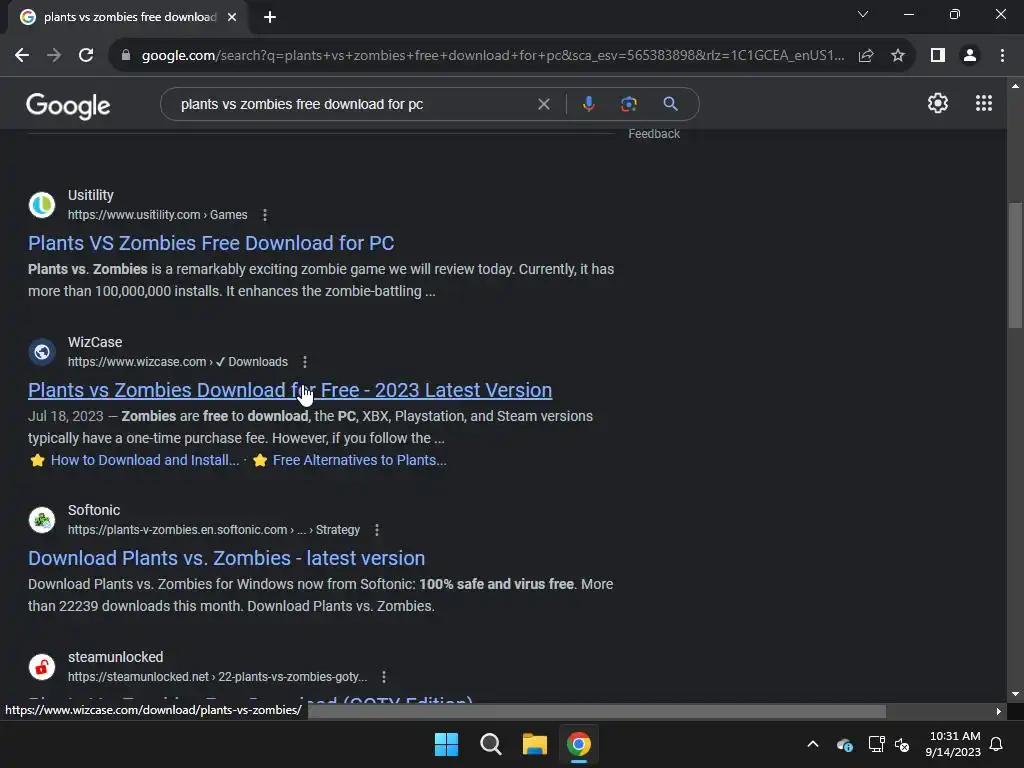This screenshot has height=768, width=1024.
Task: Open Usitility result favicon
Action: 42,204
